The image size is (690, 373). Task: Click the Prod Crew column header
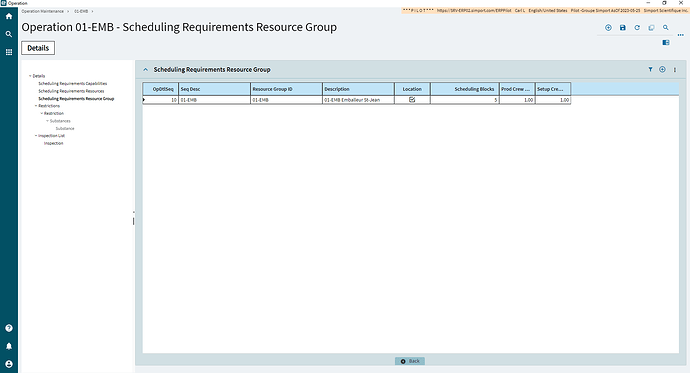[x=517, y=89]
